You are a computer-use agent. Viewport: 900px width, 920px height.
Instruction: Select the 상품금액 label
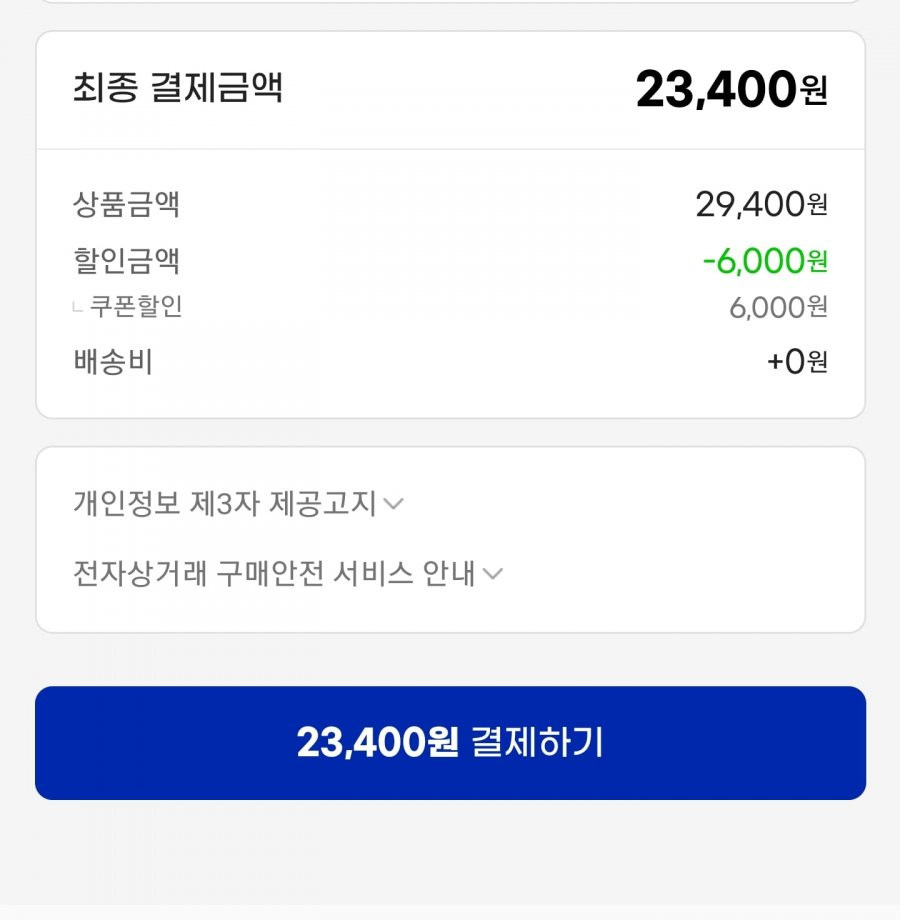126,204
